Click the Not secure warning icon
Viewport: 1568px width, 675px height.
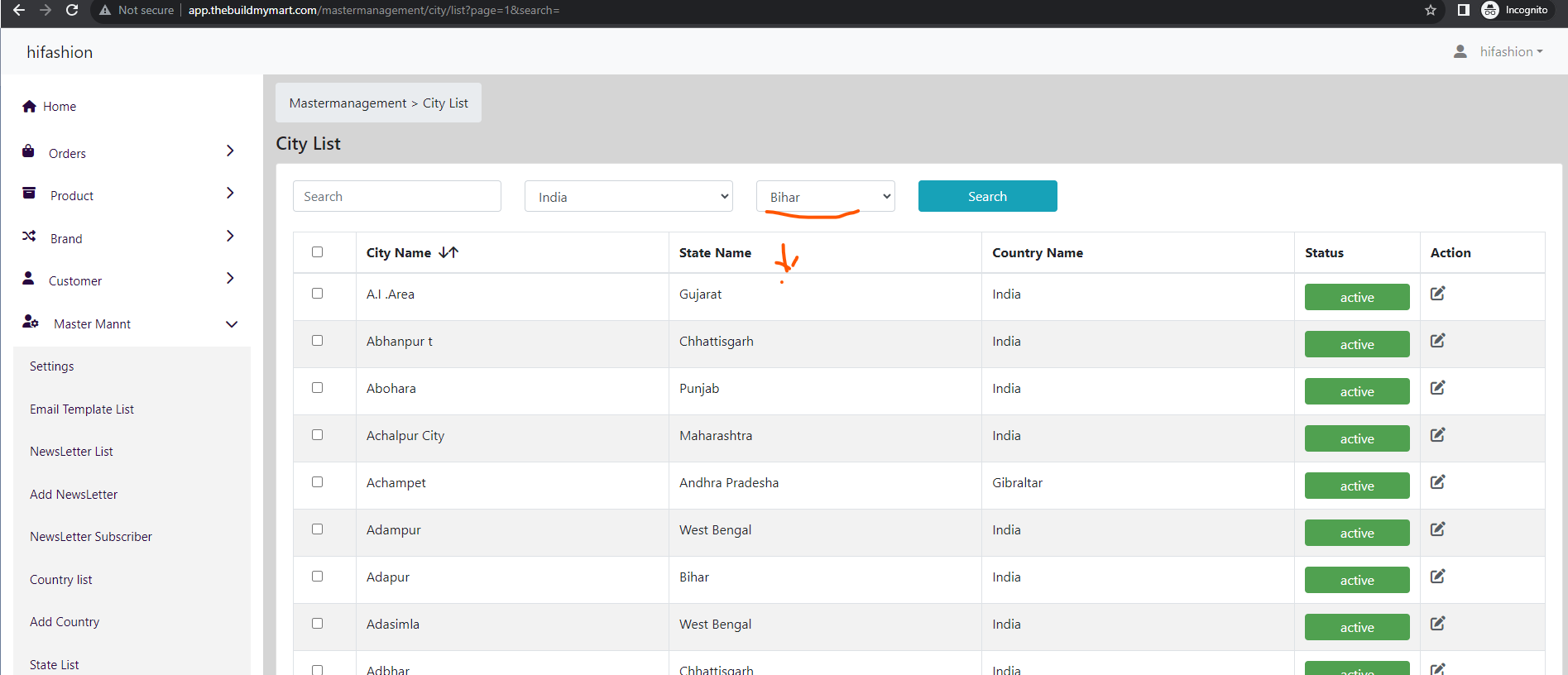105,10
